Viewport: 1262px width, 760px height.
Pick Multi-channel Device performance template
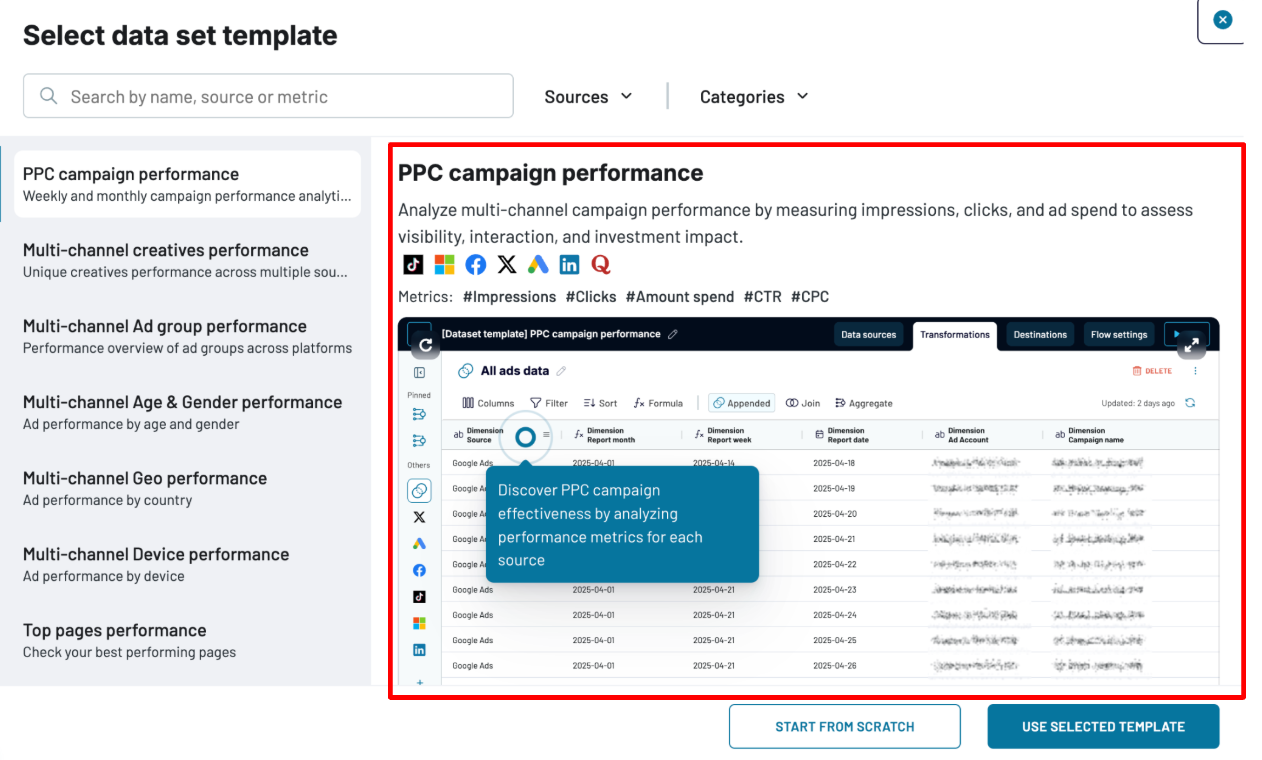click(x=186, y=564)
